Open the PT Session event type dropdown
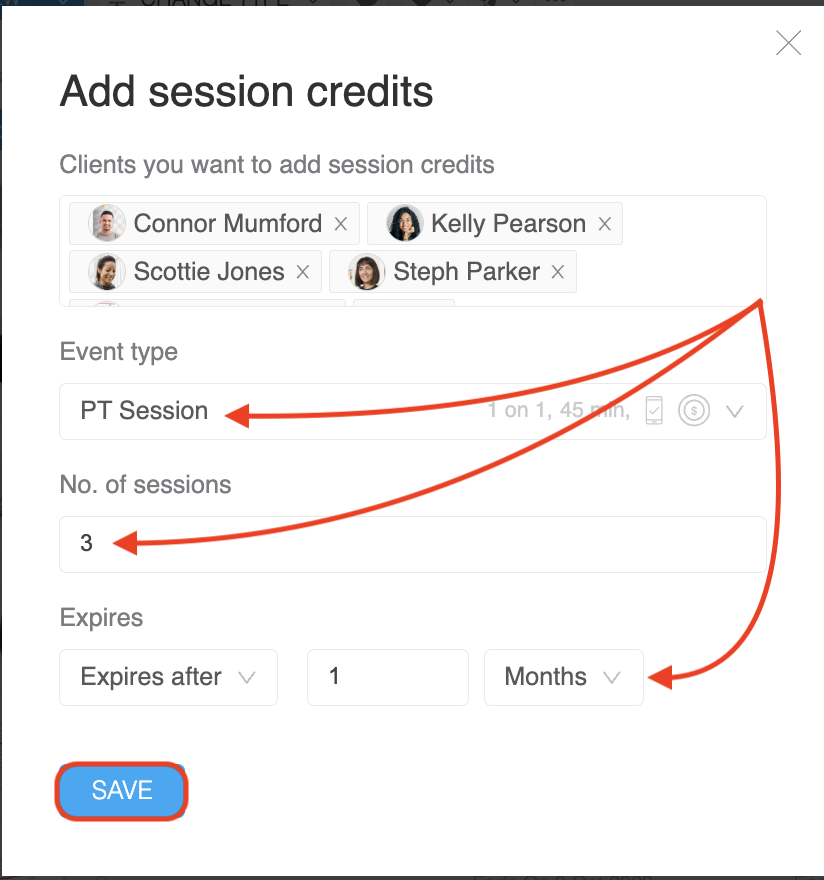Viewport: 824px width, 880px height. (350, 411)
